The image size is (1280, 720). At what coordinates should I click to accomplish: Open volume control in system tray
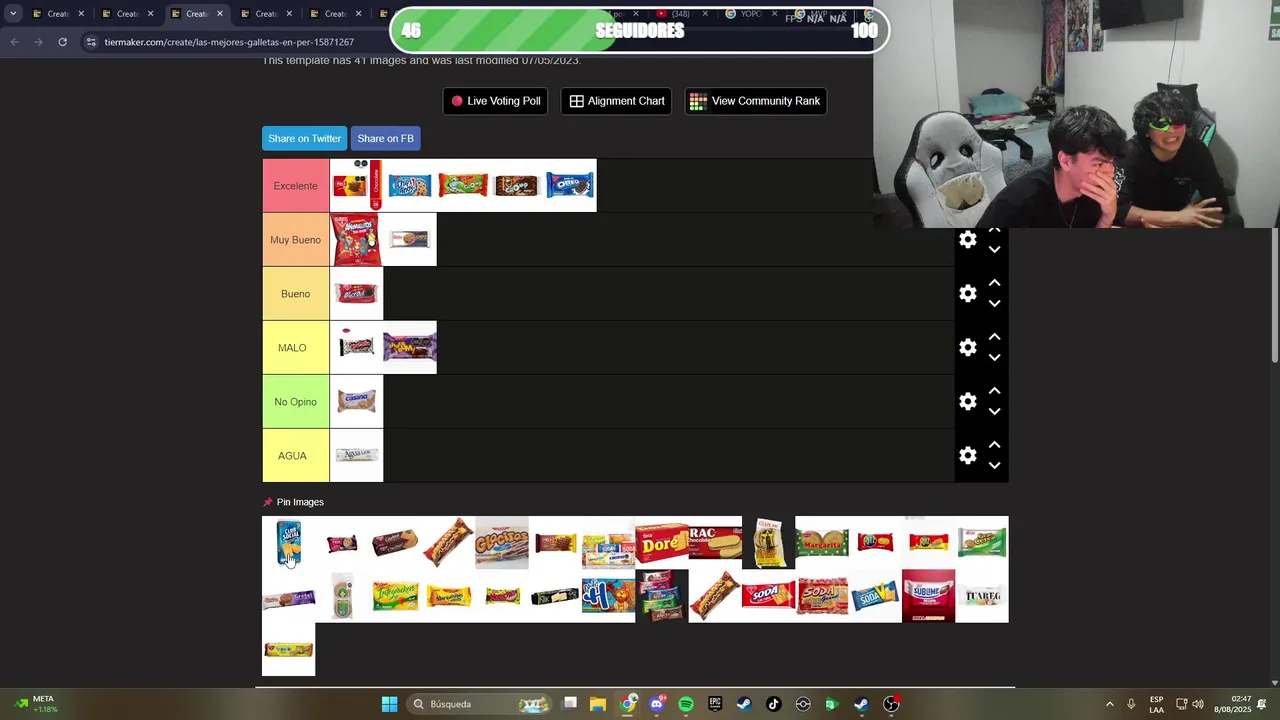coord(1198,704)
